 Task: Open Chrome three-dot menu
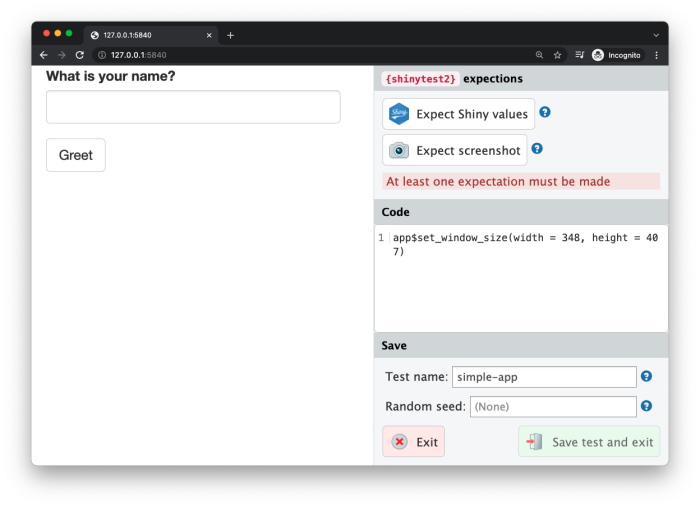656,55
